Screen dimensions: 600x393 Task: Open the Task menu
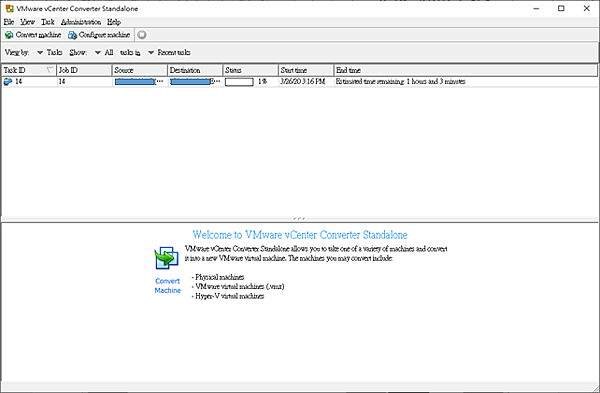(48, 22)
